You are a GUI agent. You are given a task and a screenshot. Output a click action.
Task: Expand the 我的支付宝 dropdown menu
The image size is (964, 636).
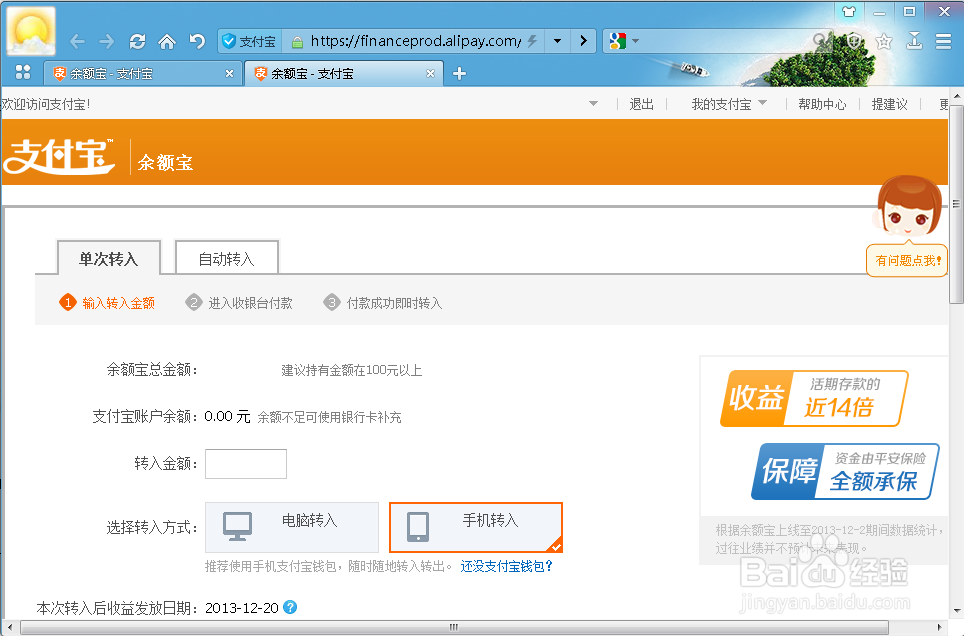point(727,103)
